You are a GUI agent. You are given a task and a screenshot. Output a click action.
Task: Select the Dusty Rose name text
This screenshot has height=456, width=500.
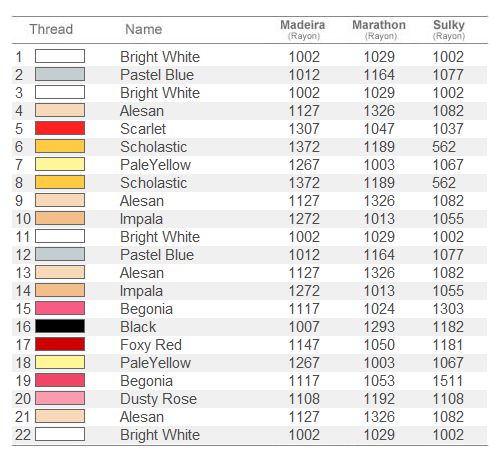pos(158,399)
